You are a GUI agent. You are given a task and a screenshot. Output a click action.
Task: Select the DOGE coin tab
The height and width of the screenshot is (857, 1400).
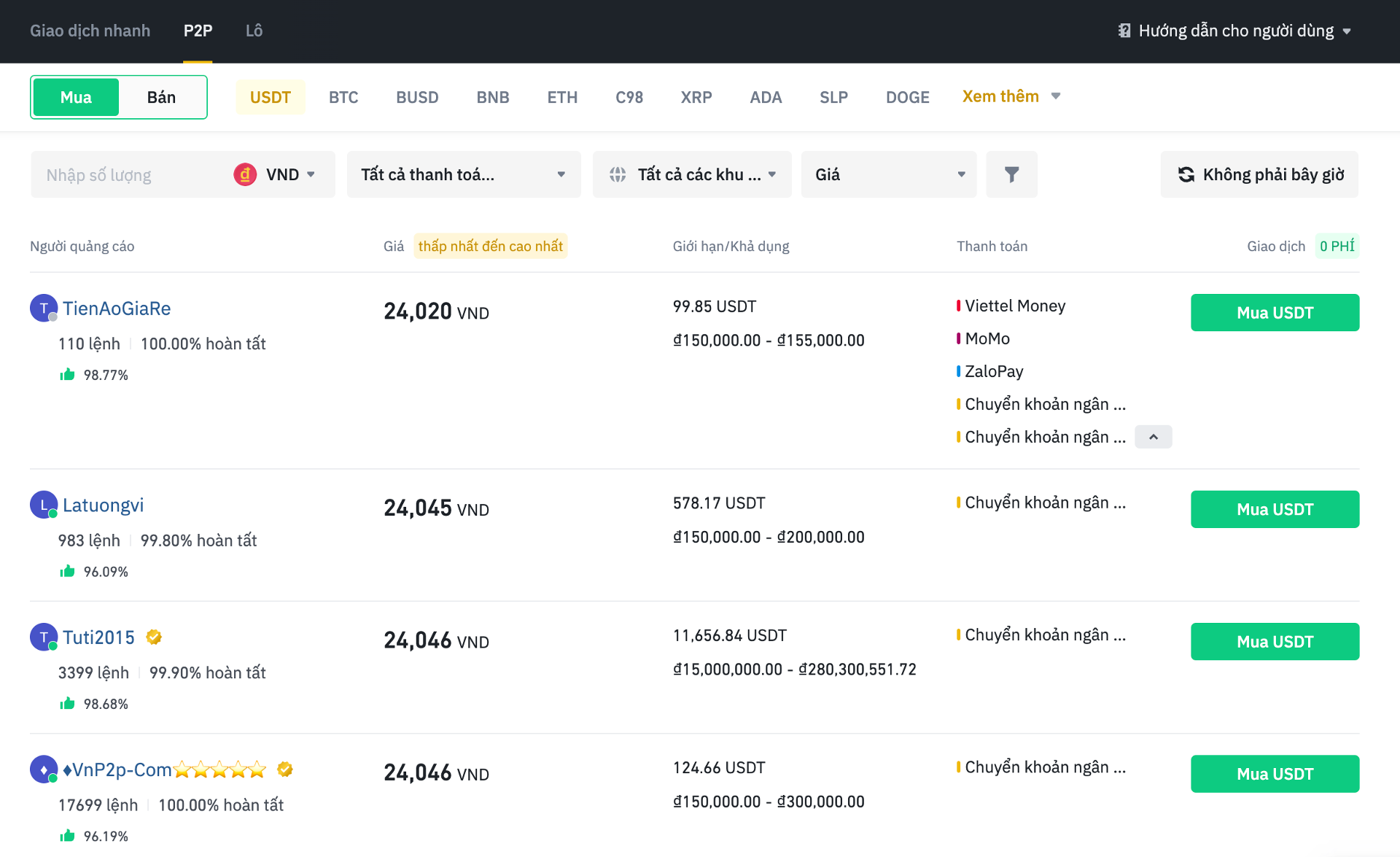908,97
